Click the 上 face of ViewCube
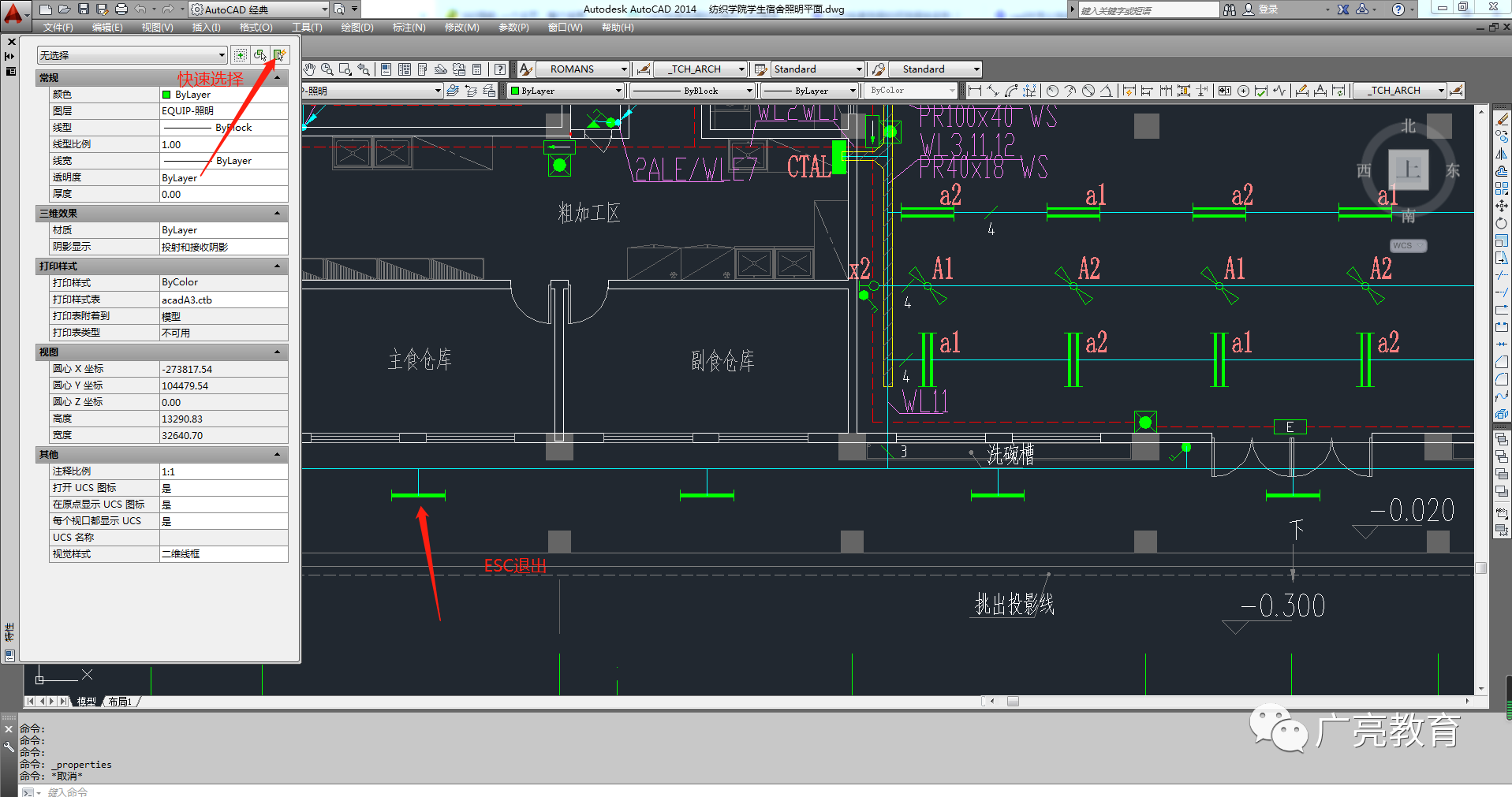Viewport: 1512px width, 797px height. click(x=1408, y=169)
